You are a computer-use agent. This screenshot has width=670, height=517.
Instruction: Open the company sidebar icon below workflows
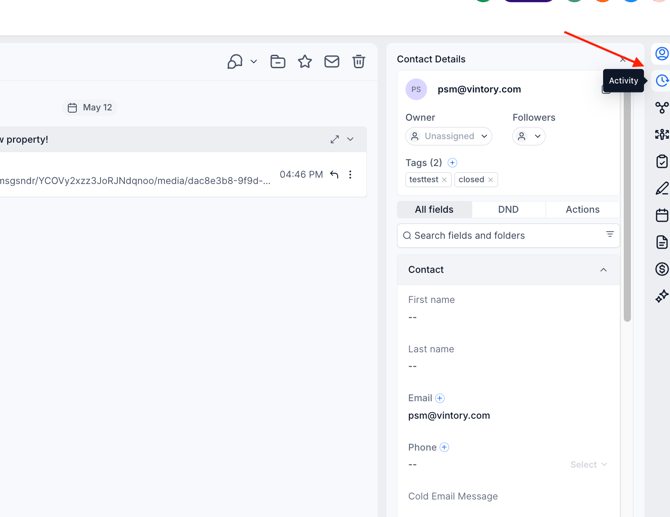pos(661,135)
